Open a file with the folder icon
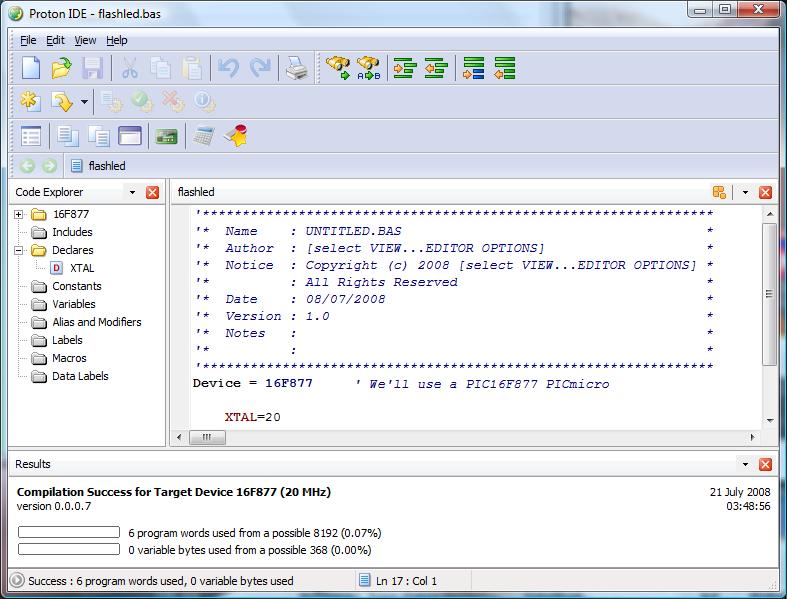The height and width of the screenshot is (599, 787). (61, 68)
